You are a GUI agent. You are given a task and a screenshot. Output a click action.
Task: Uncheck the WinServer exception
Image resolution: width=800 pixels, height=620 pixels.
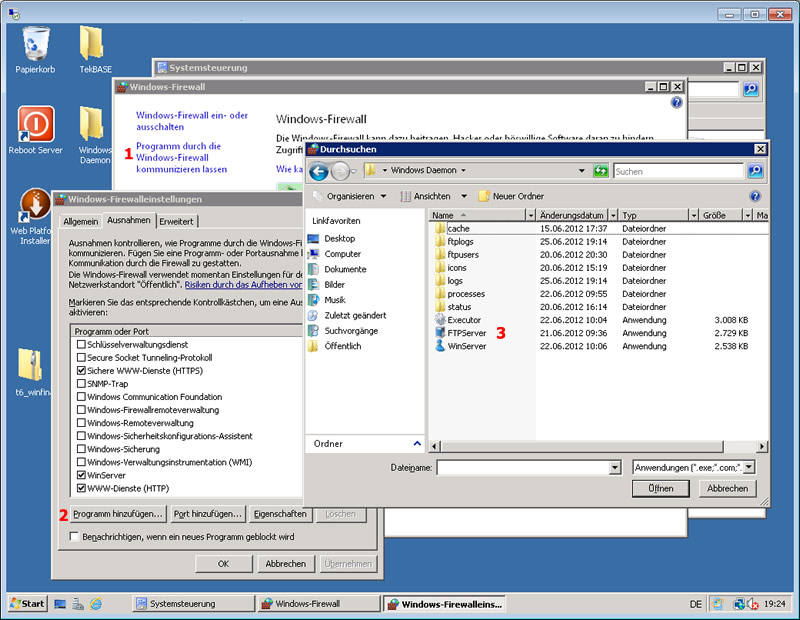(81, 475)
